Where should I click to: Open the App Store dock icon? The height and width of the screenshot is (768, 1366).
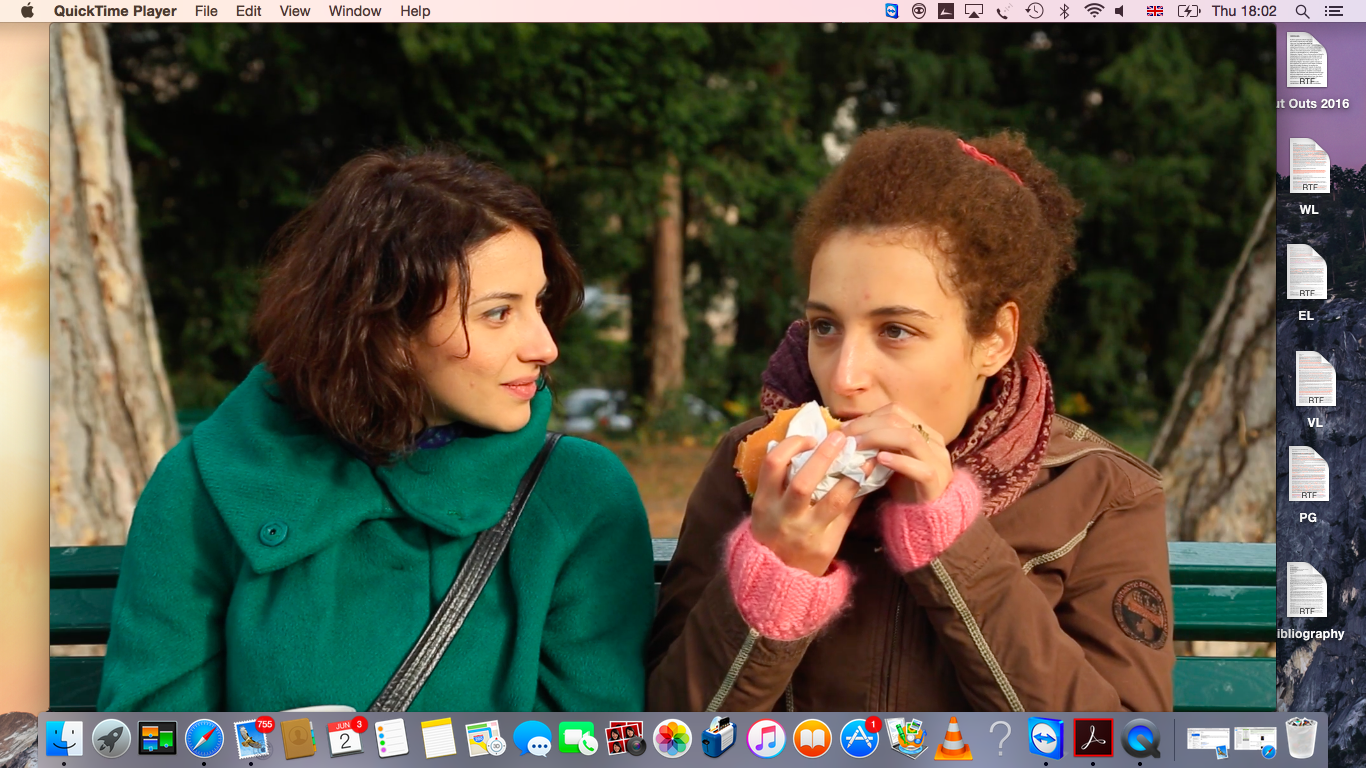859,739
